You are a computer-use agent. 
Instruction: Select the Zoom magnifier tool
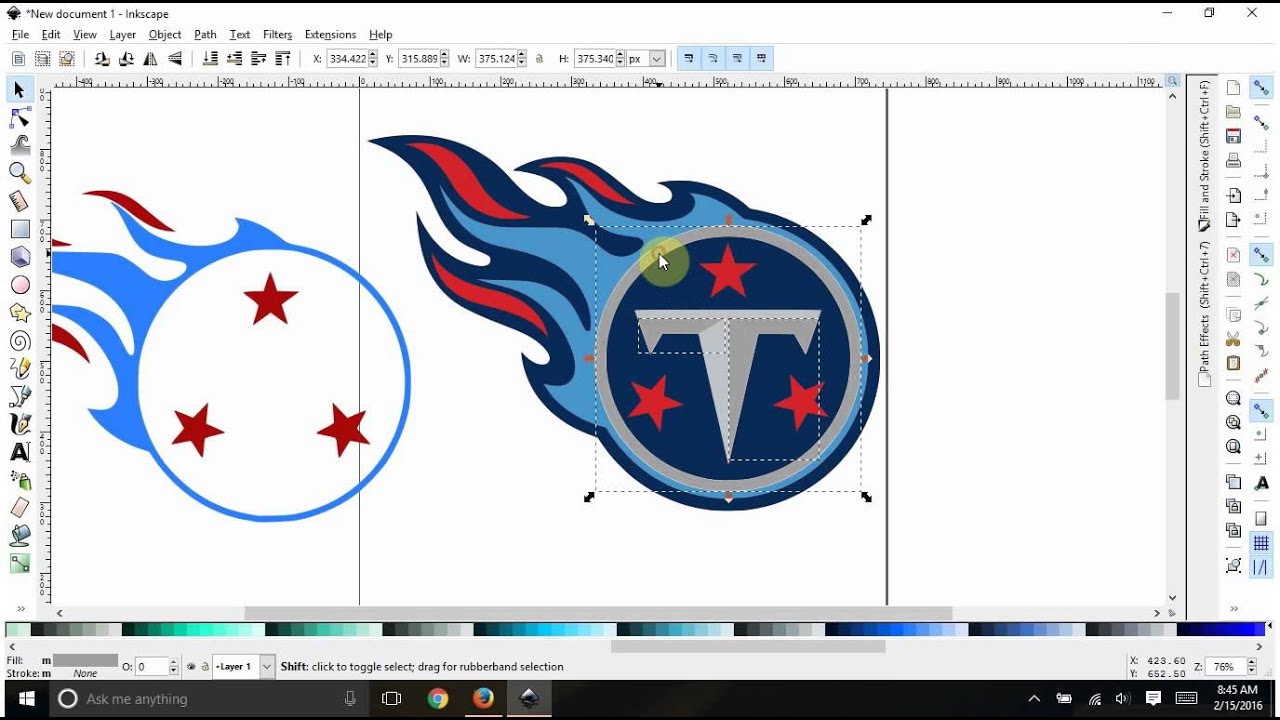coord(19,173)
